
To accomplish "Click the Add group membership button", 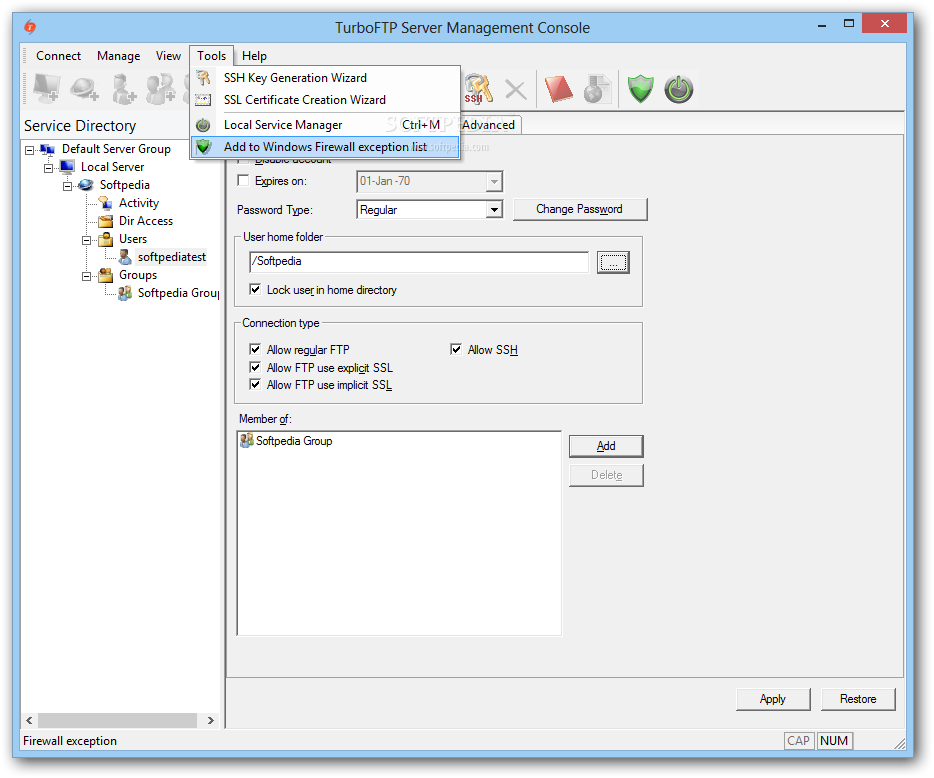I will [x=606, y=446].
